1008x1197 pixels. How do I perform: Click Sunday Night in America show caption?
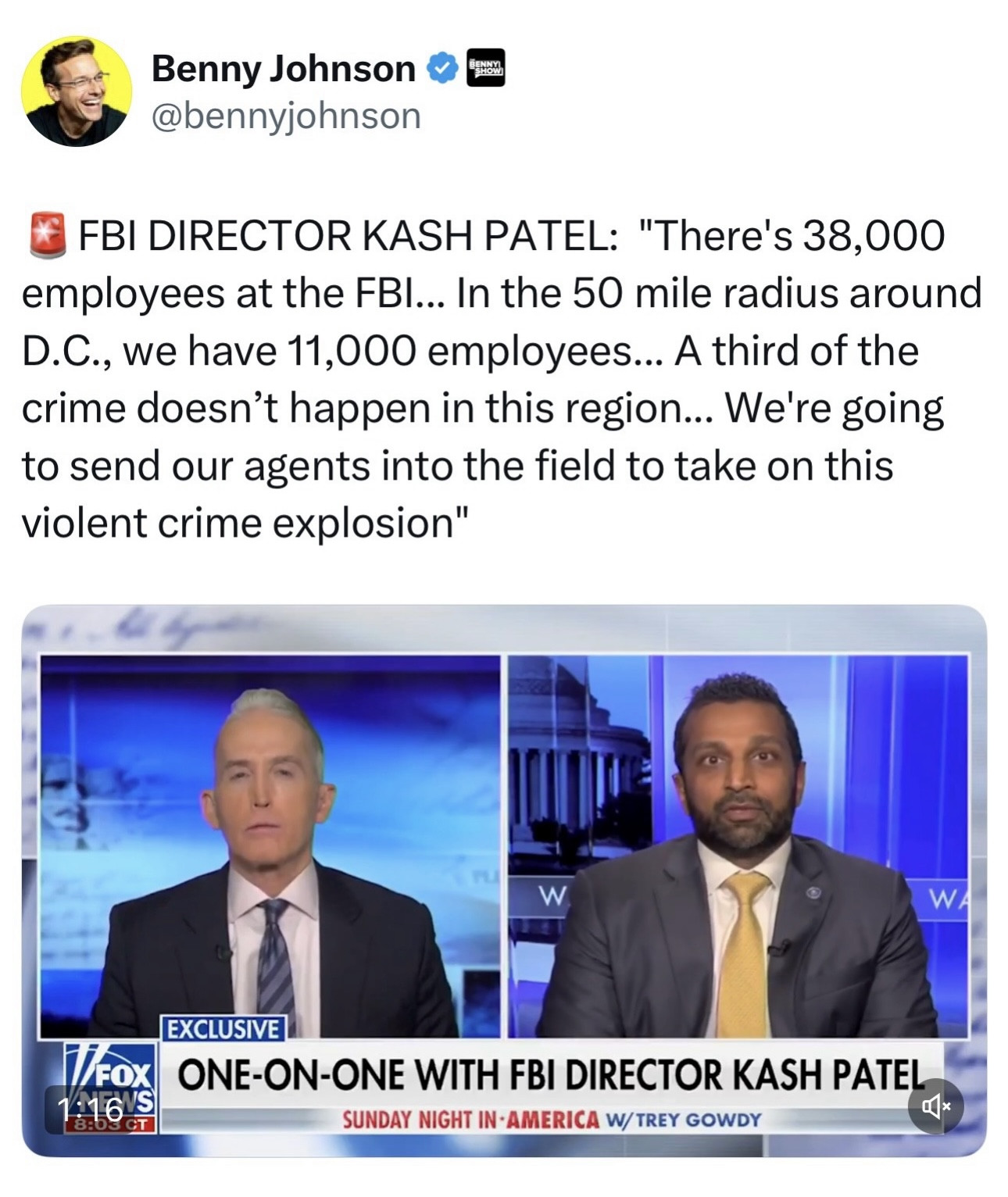552,1120
